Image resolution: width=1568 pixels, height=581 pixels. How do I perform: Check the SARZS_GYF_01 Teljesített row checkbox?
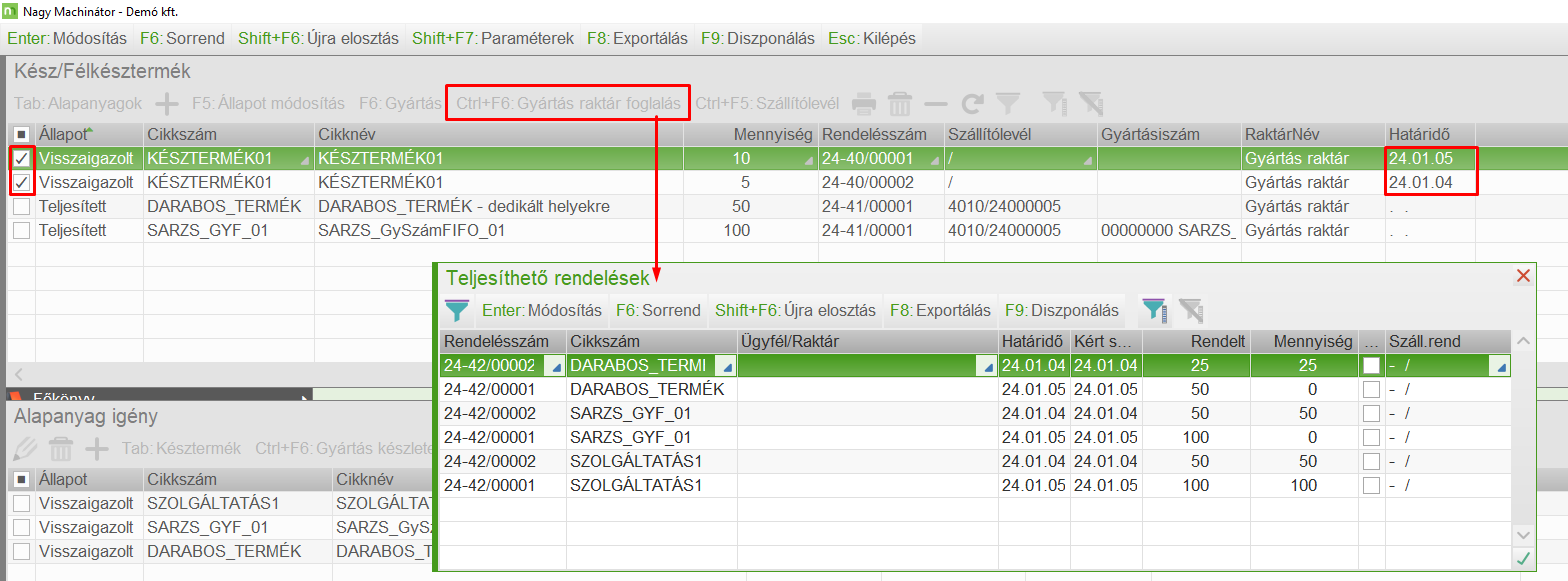pyautogui.click(x=22, y=230)
